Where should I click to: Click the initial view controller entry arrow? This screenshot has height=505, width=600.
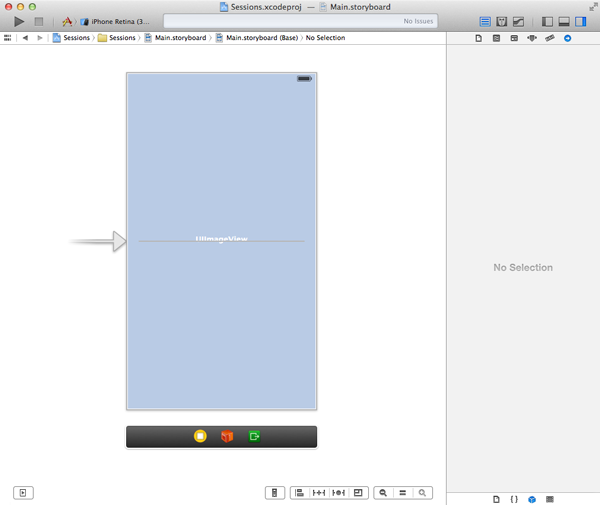[x=98, y=241]
